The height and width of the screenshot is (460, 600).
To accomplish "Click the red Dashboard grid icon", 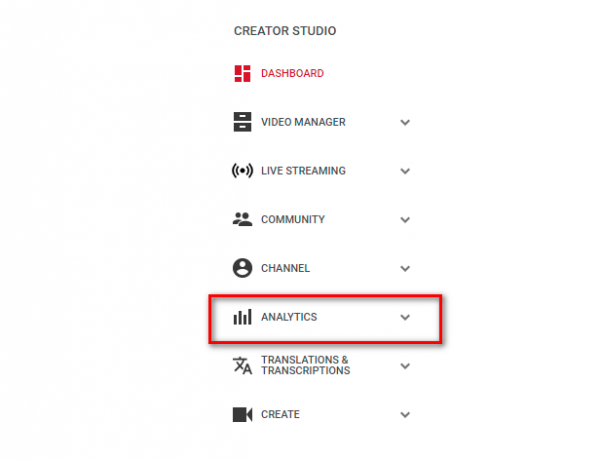I will pyautogui.click(x=242, y=73).
